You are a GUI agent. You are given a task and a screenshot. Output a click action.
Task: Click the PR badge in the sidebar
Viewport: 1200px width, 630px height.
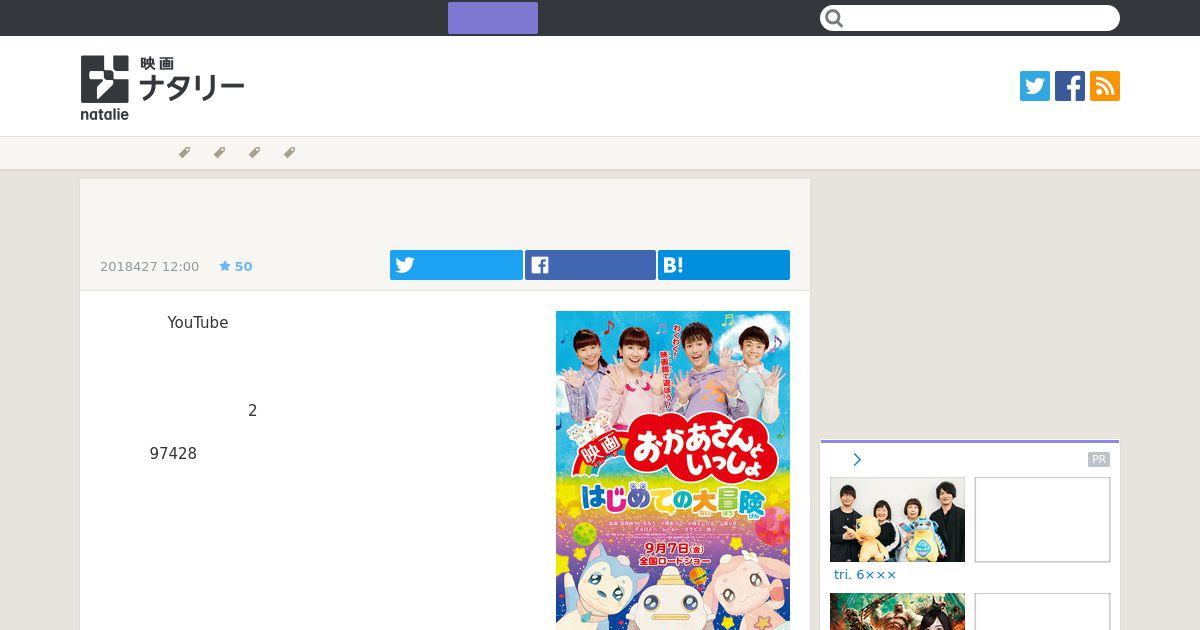(x=1099, y=460)
